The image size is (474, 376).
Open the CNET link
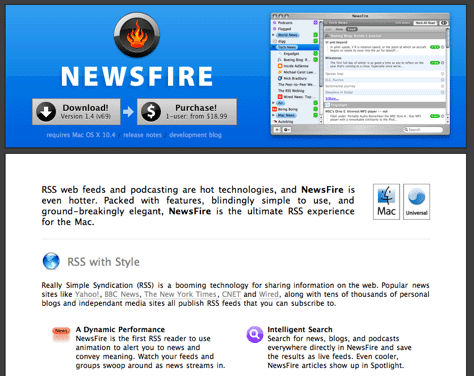[231, 294]
